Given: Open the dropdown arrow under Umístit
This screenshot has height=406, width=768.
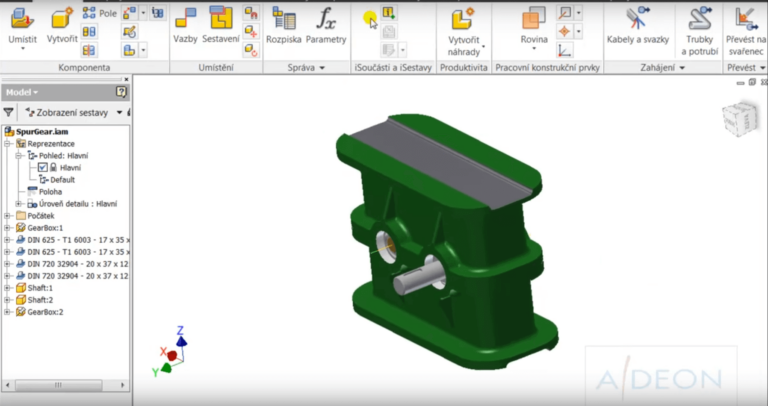Looking at the screenshot, I should (x=23, y=49).
